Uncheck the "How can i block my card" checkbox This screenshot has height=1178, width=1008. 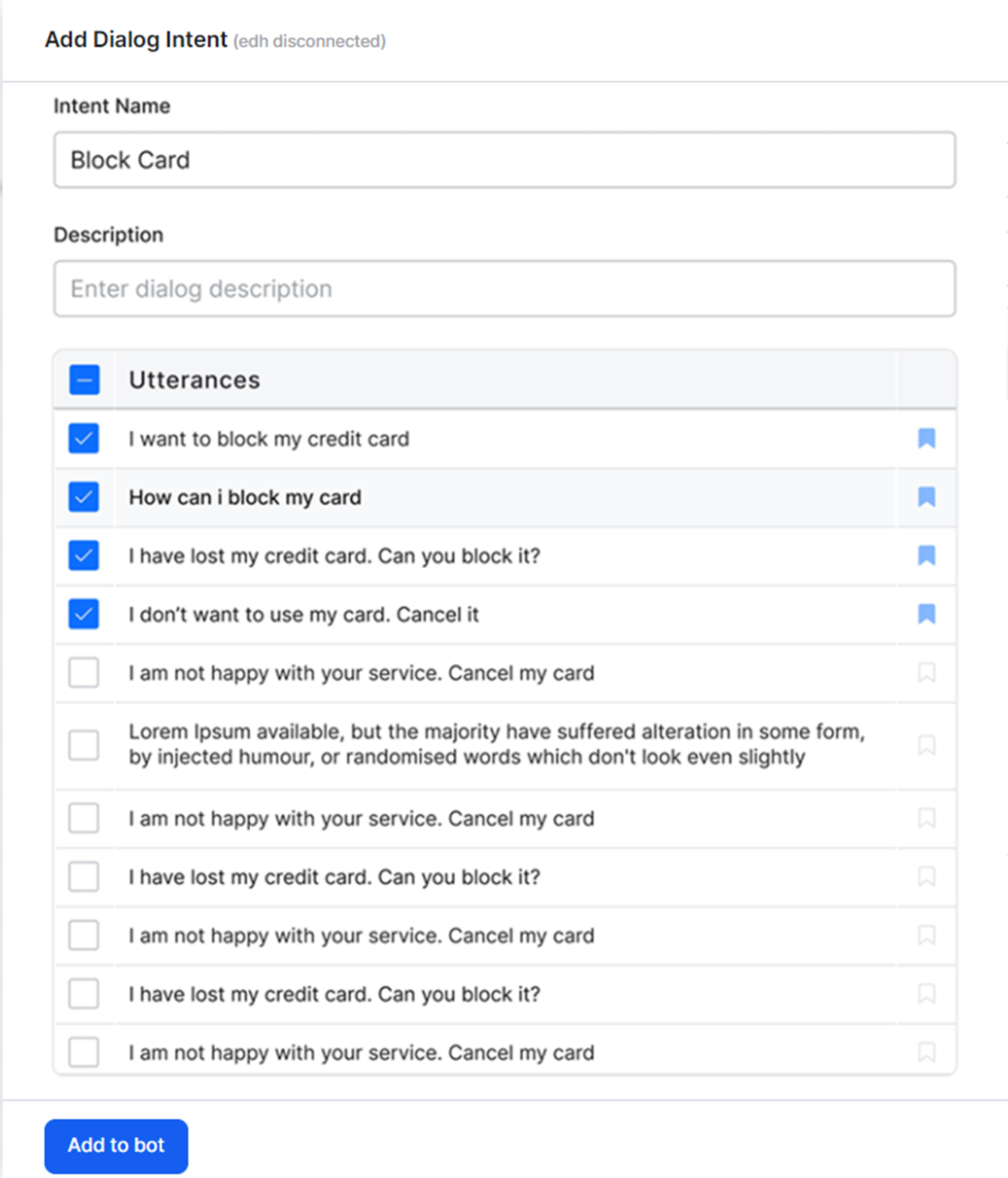84,497
